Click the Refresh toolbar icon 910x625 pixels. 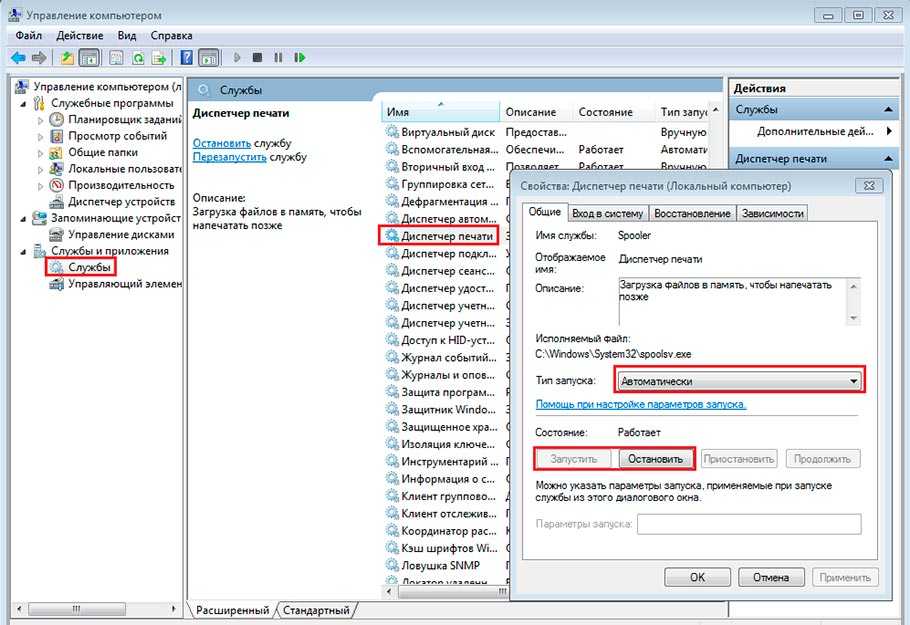(137, 58)
